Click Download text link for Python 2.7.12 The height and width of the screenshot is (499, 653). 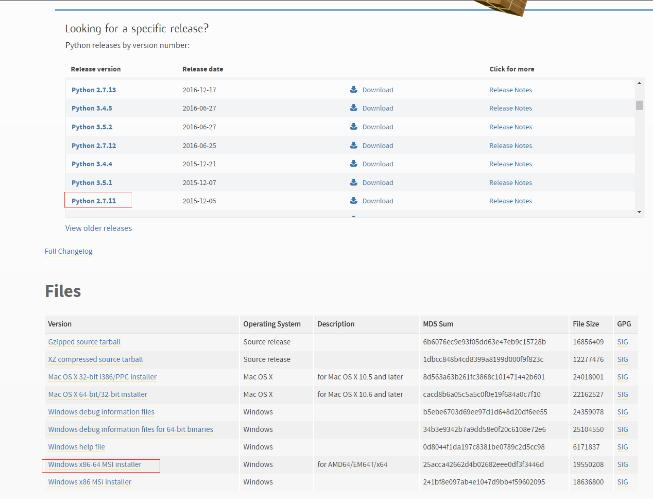pyautogui.click(x=378, y=146)
